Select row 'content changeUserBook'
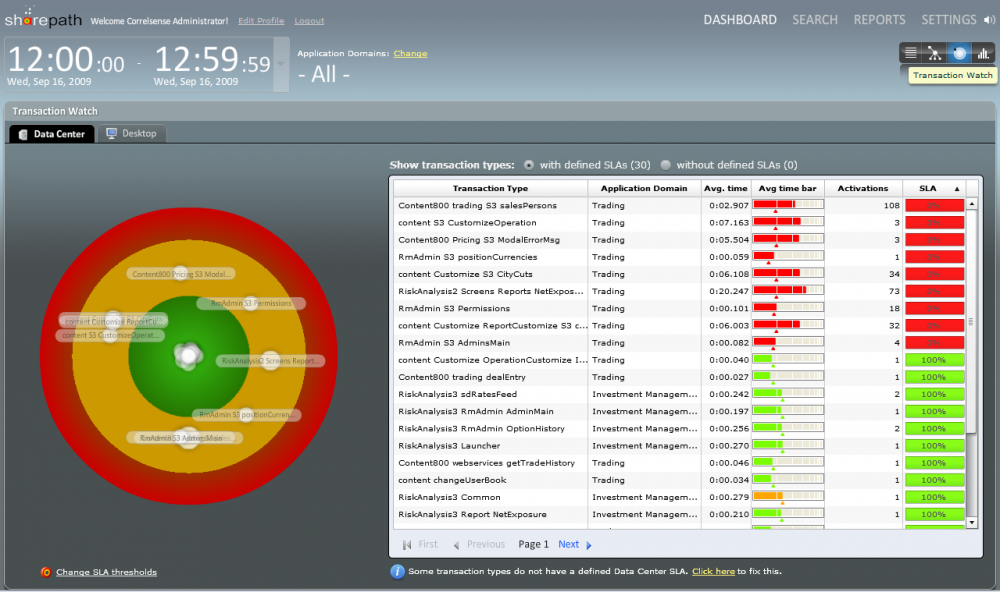Viewport: 1000px width, 592px height. pyautogui.click(x=679, y=480)
